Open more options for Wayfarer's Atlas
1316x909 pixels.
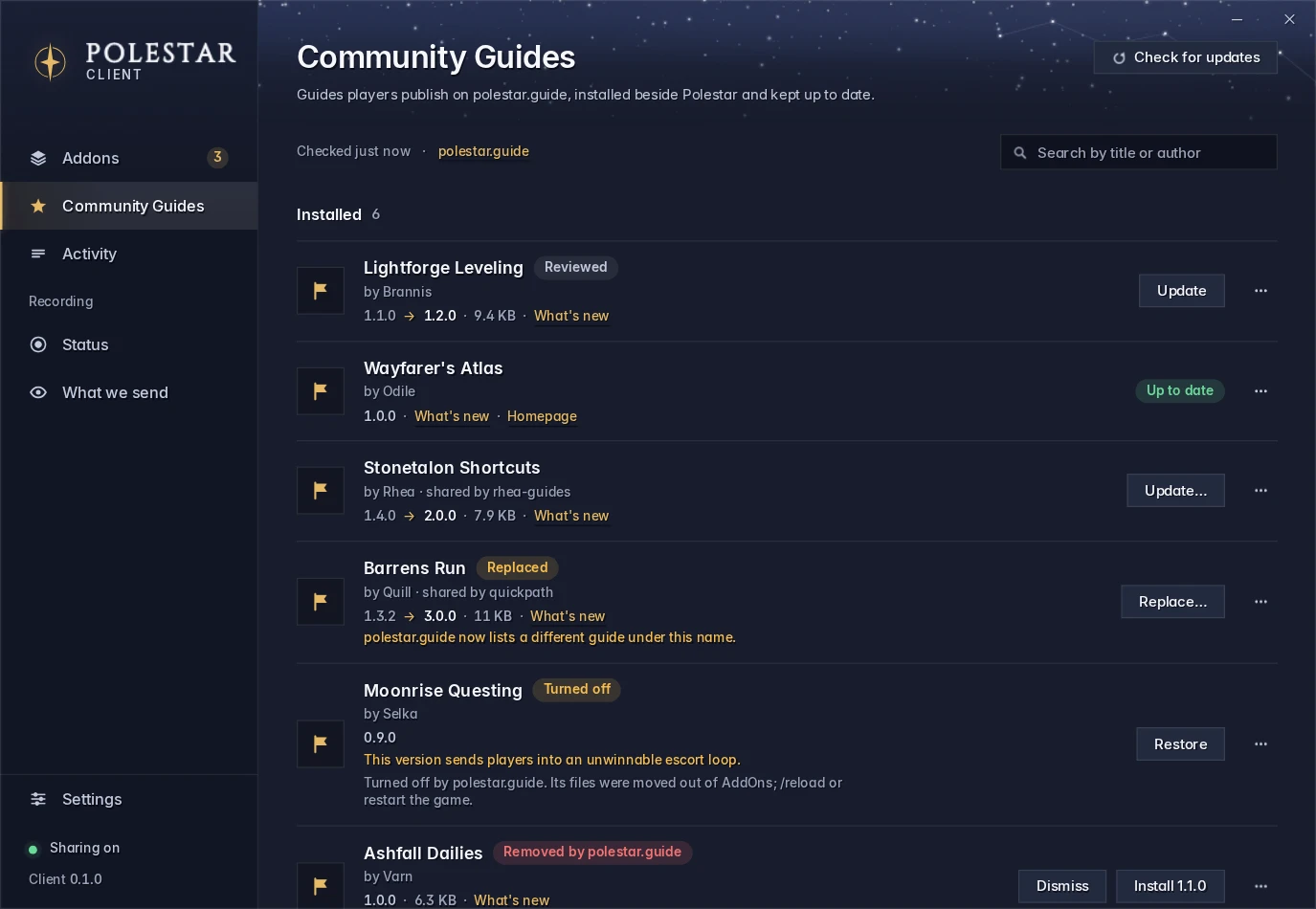[x=1260, y=391]
